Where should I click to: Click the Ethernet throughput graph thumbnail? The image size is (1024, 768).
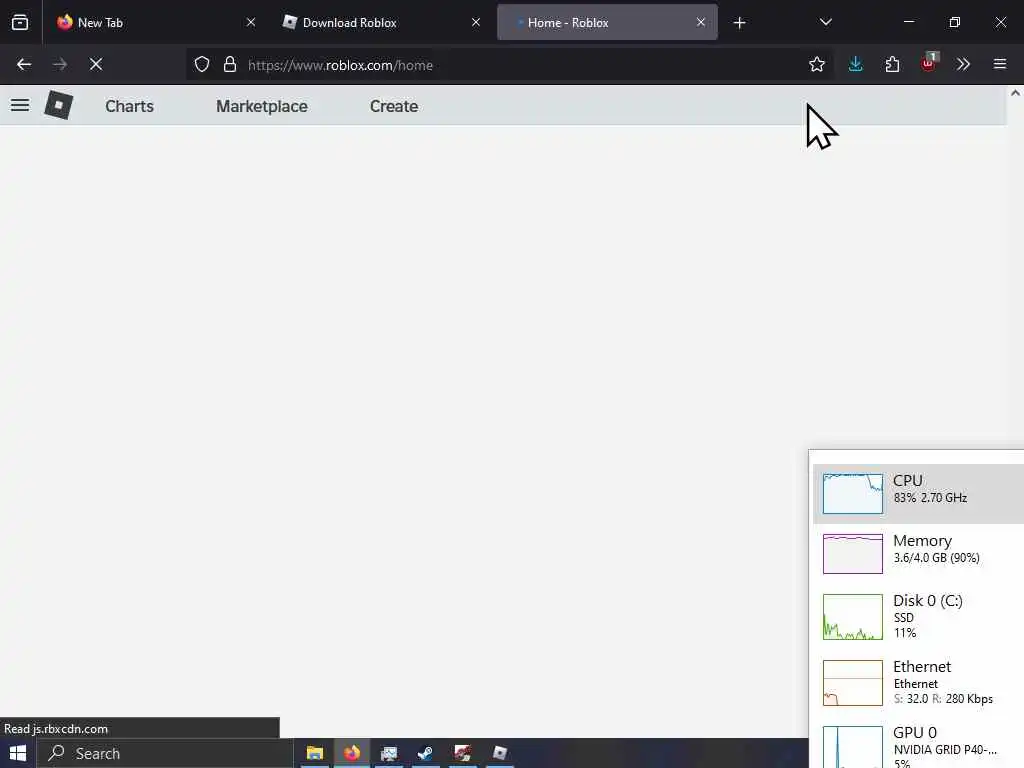(x=853, y=683)
